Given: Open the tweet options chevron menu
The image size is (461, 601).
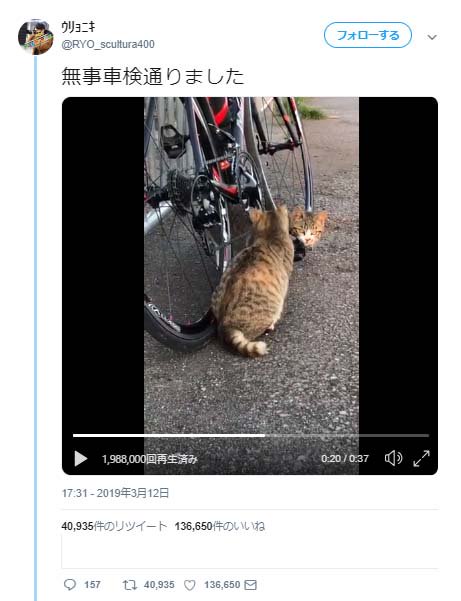Looking at the screenshot, I should pyautogui.click(x=432, y=37).
